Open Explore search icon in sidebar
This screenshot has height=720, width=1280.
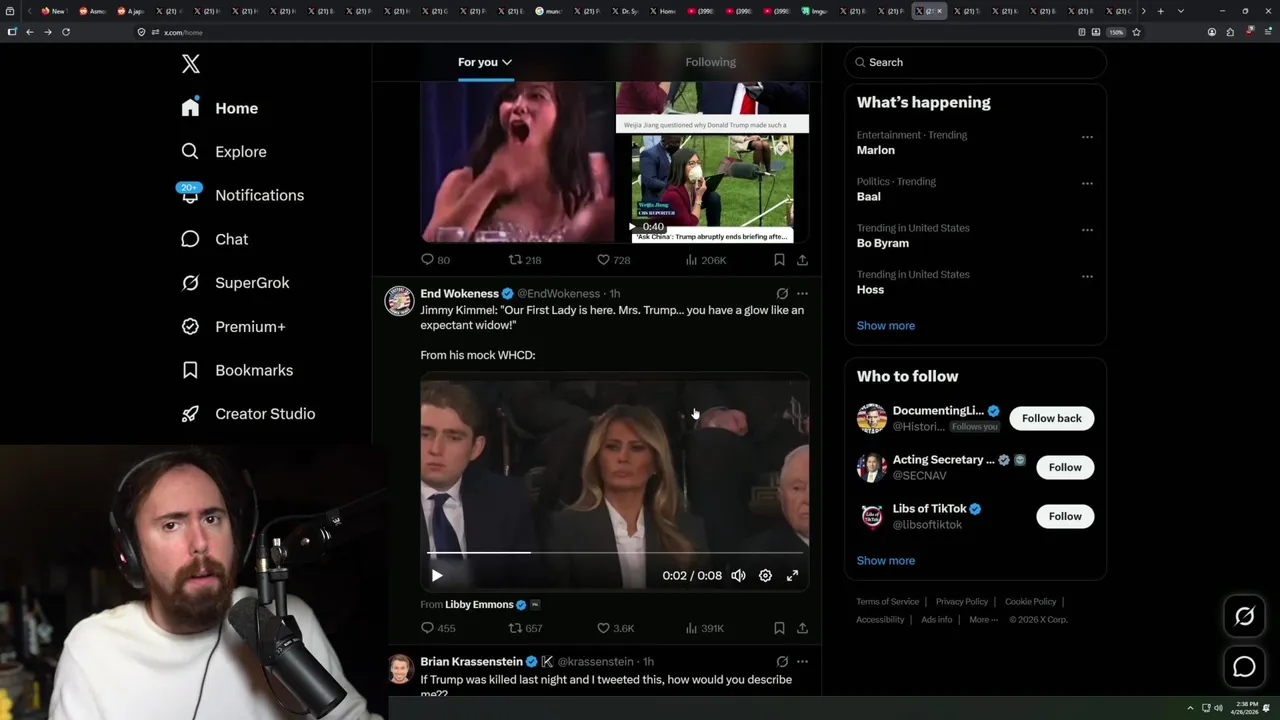click(x=190, y=151)
